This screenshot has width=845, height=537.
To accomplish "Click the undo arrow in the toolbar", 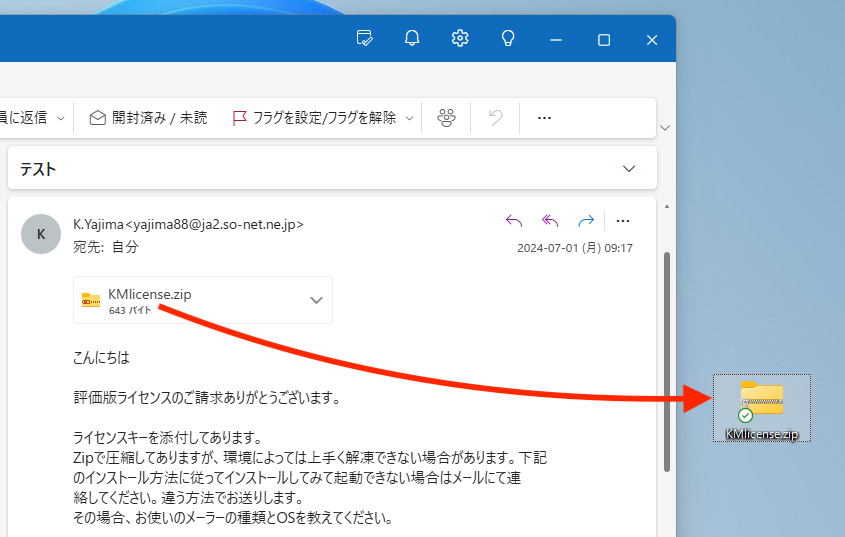I will [495, 118].
